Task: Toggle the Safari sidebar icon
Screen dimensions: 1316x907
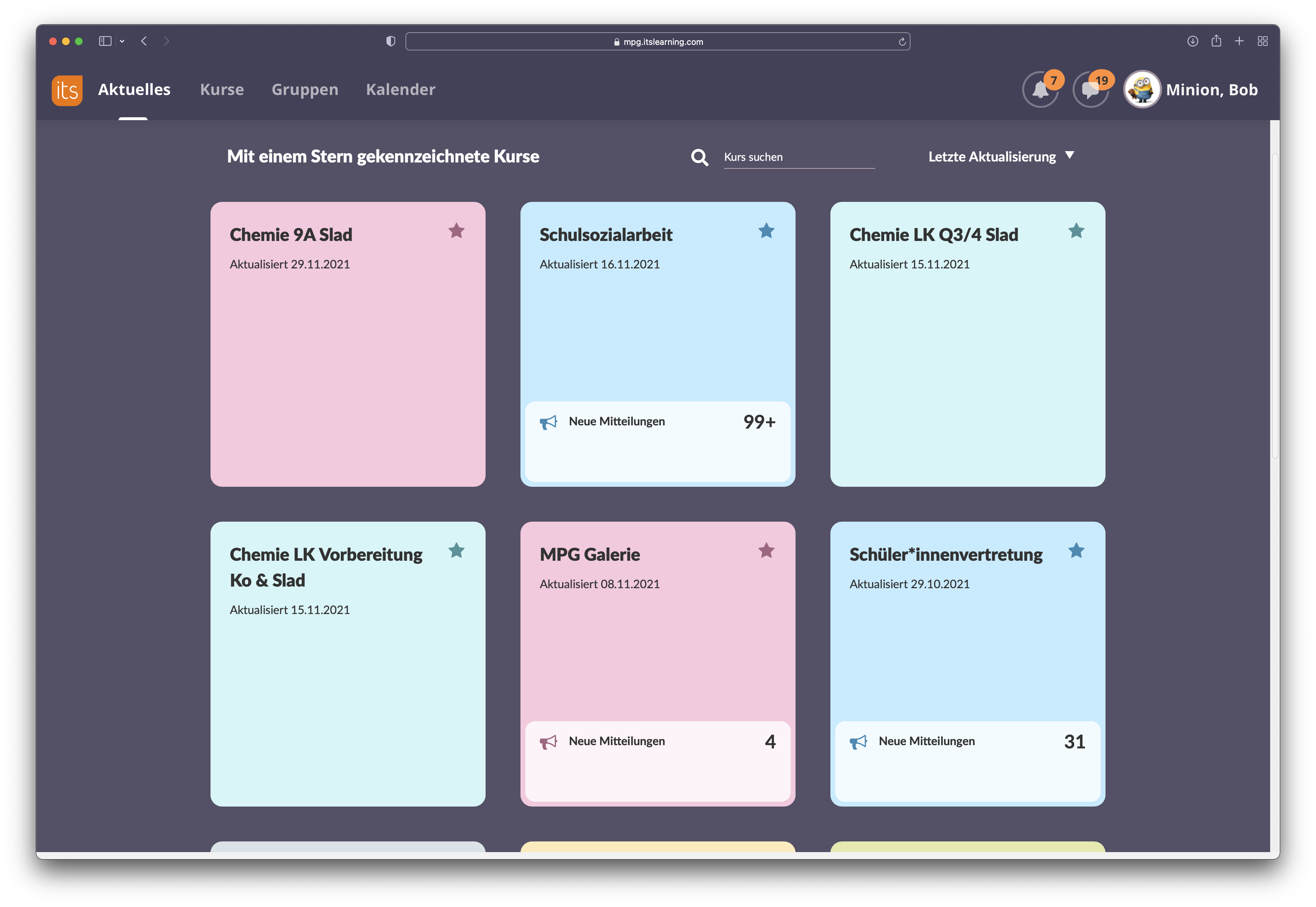Action: tap(105, 41)
